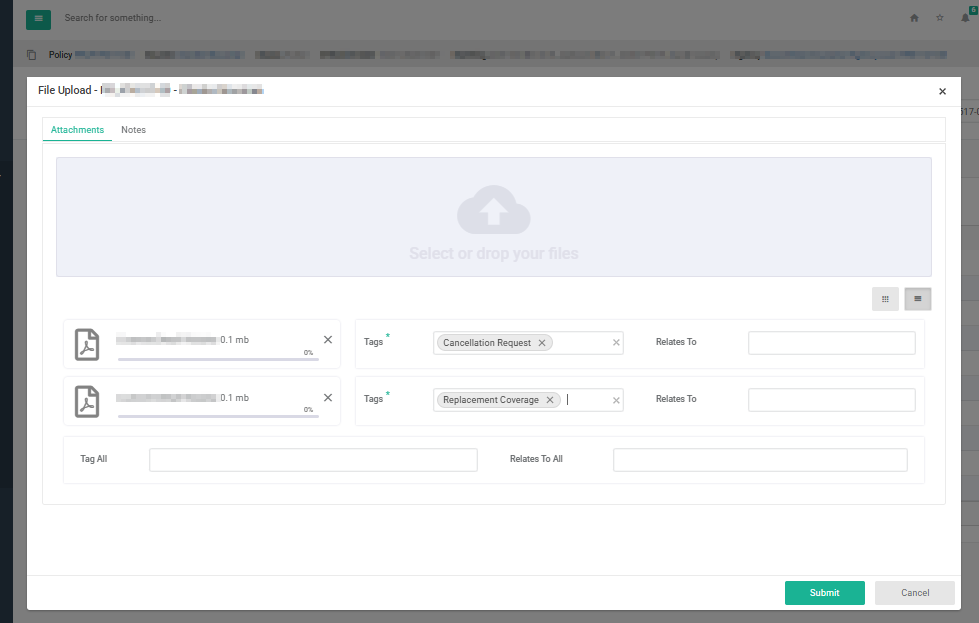Remove the Cancellation Request tag
The image size is (979, 623).
[x=542, y=343]
